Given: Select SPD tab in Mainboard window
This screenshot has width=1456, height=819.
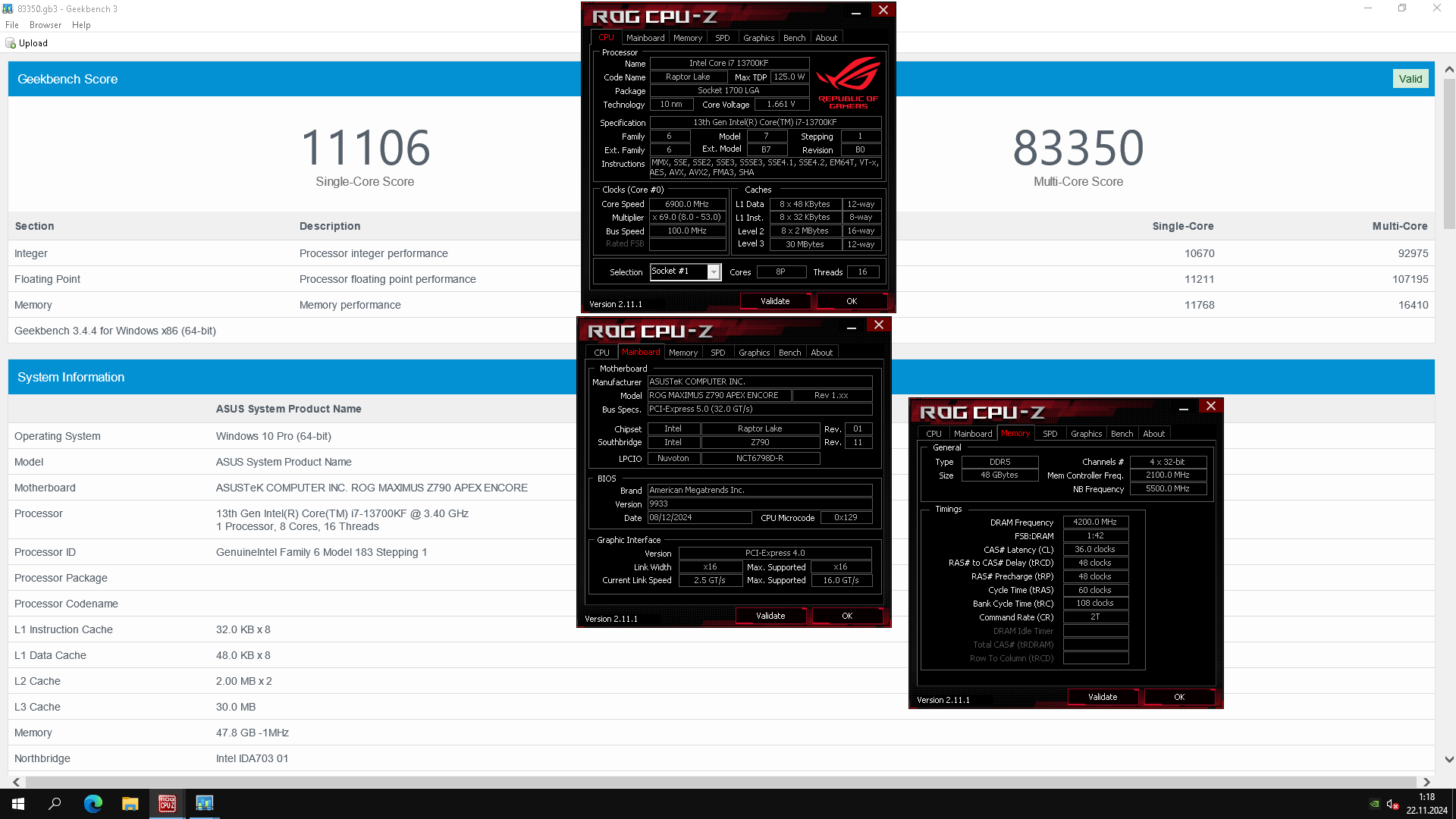Looking at the screenshot, I should click(x=718, y=353).
